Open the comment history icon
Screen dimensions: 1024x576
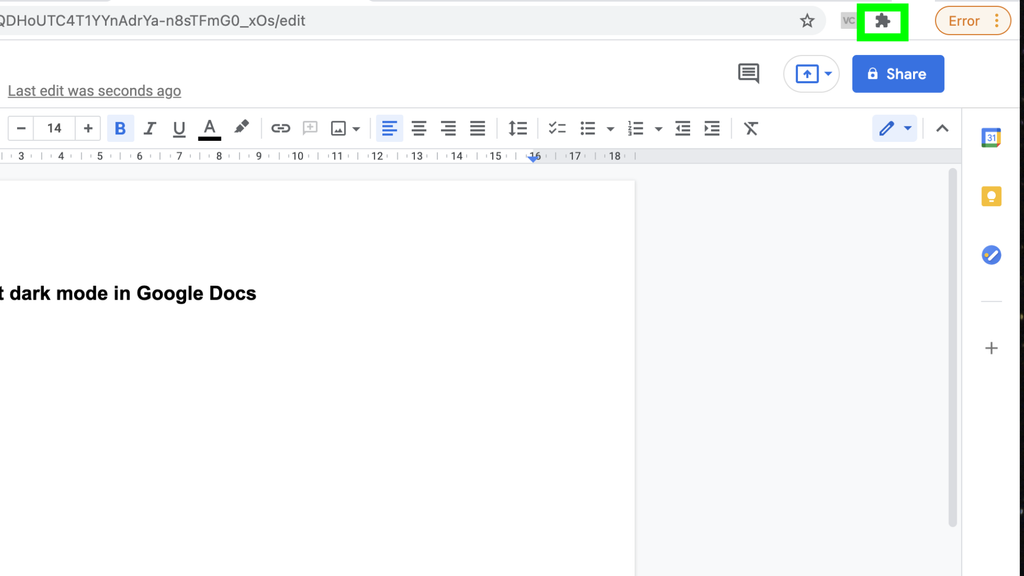tap(748, 73)
